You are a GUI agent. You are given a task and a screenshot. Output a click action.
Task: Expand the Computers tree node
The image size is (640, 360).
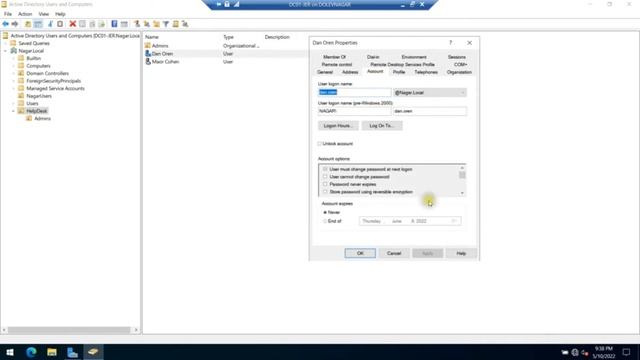pyautogui.click(x=13, y=66)
